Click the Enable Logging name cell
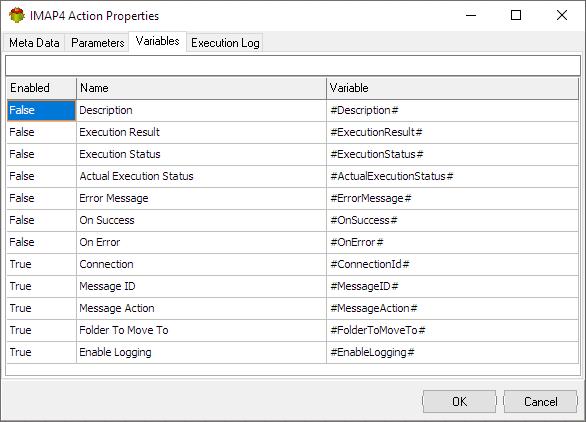The image size is (586, 422). click(x=201, y=352)
